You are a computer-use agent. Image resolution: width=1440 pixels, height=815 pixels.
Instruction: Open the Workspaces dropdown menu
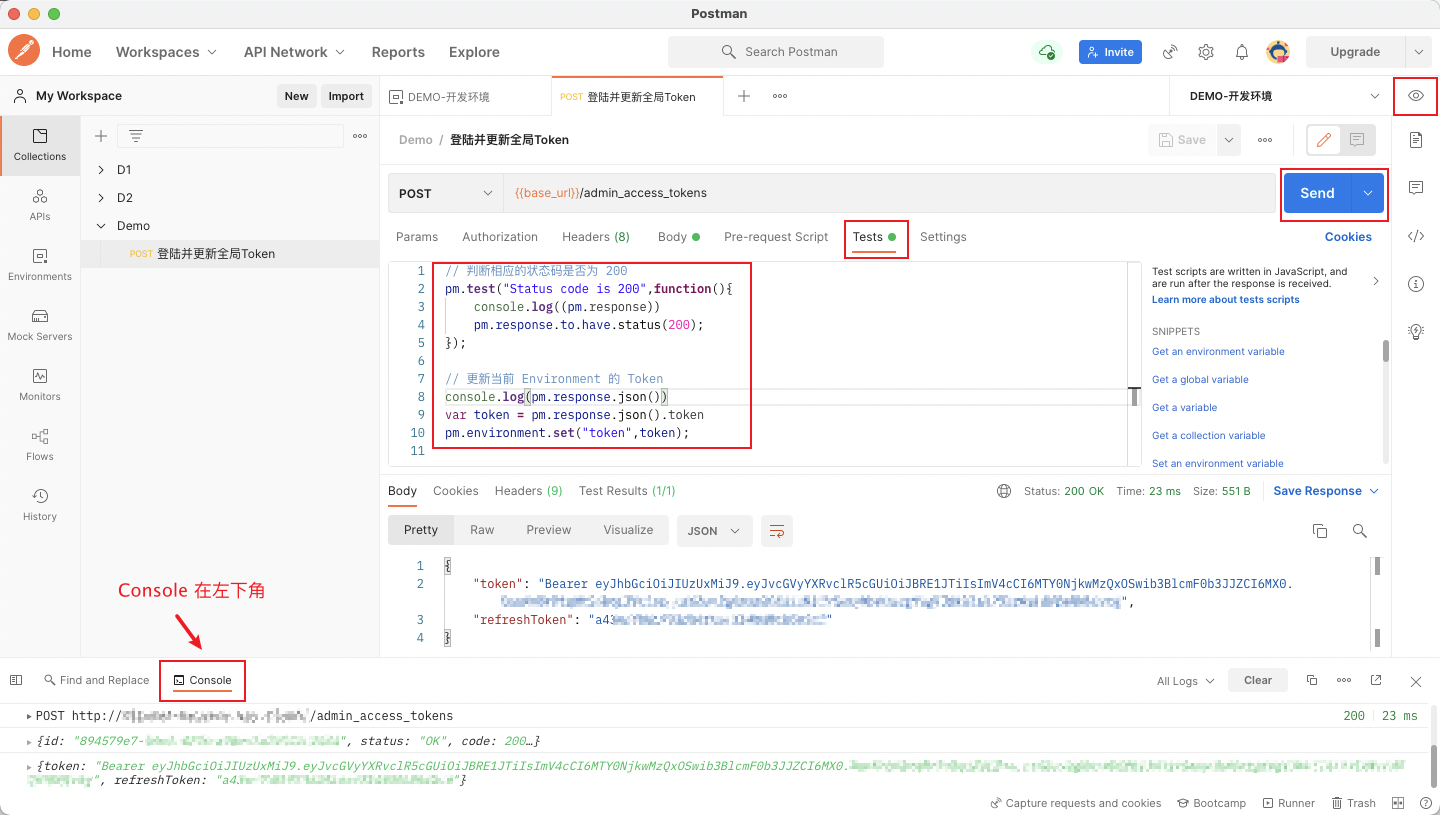(x=166, y=52)
